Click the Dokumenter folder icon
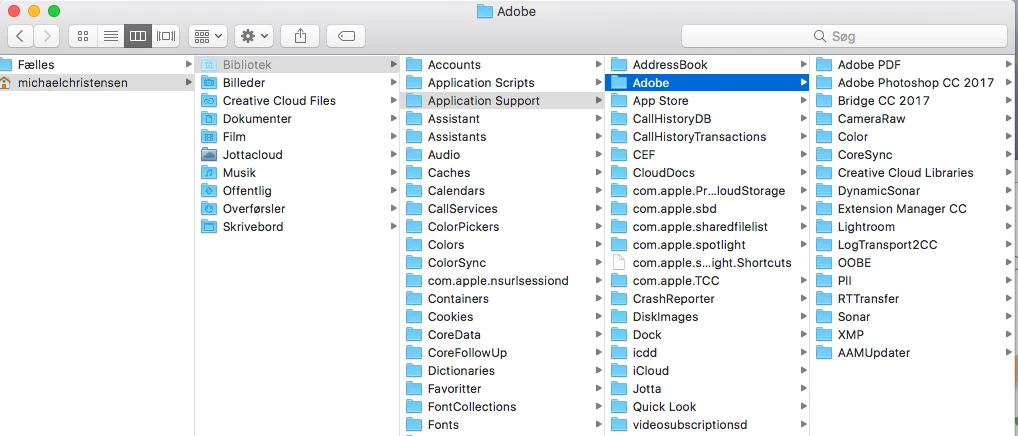Image resolution: width=1018 pixels, height=436 pixels. (208, 119)
